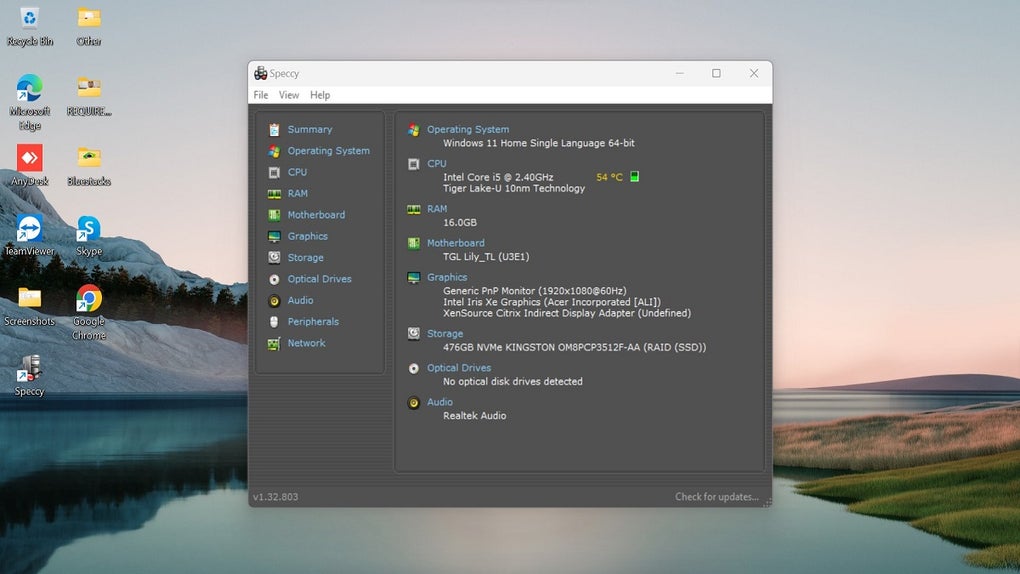Click Audio speaker icon in summary pane

click(414, 403)
